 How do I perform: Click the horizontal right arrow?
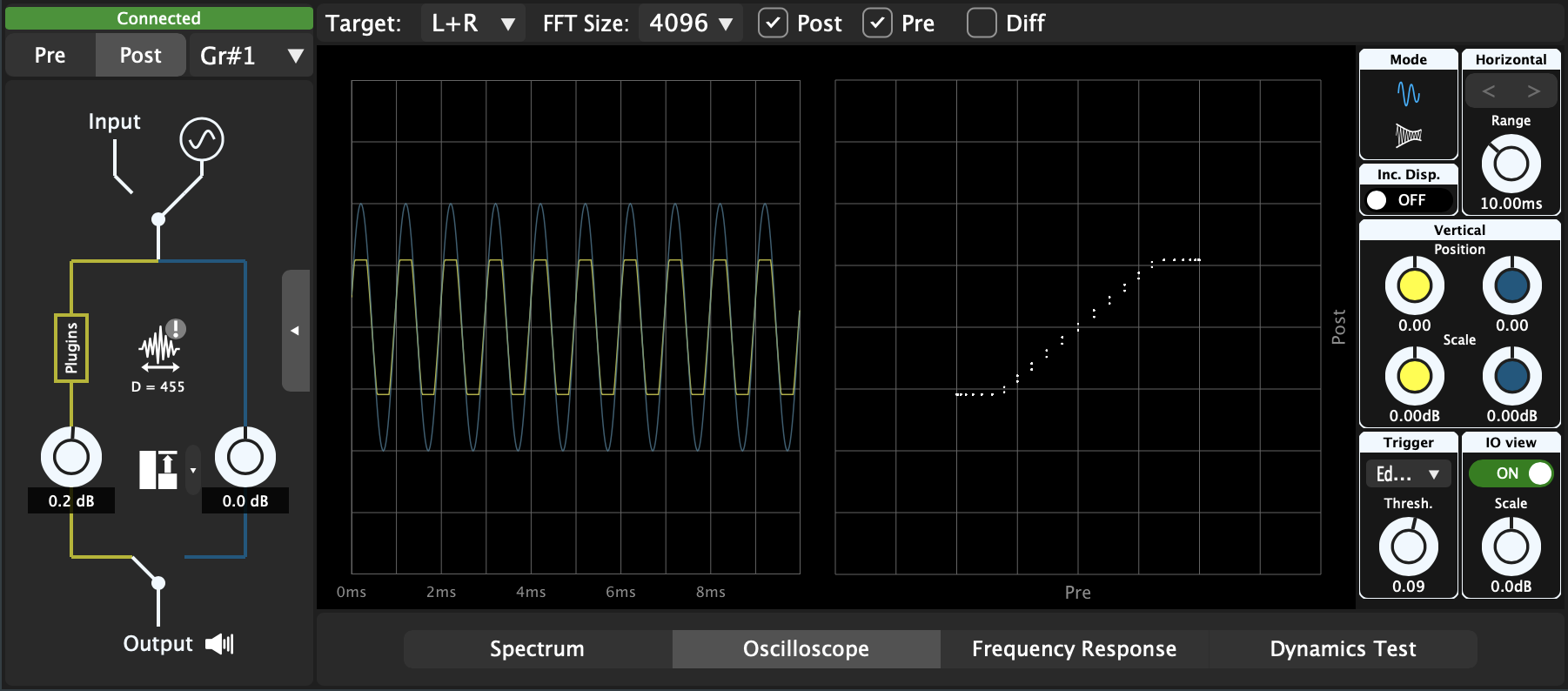[x=1533, y=91]
